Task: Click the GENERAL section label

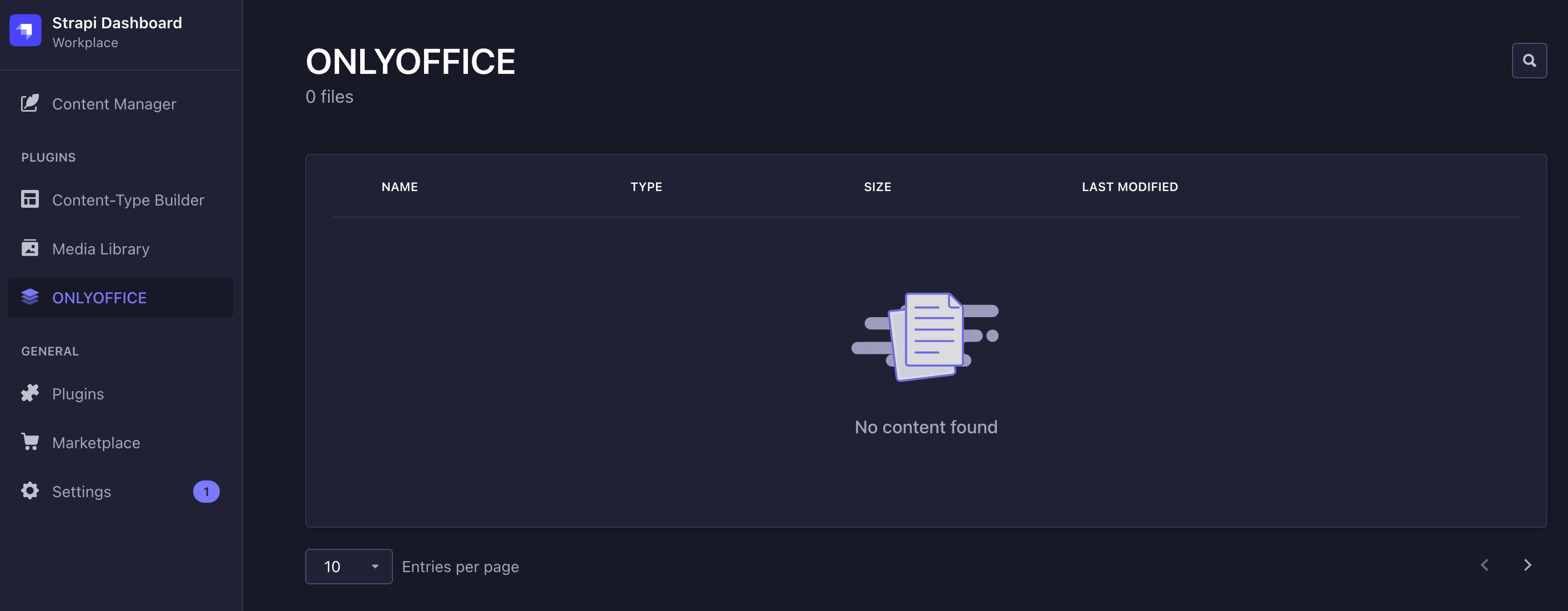Action: coord(50,351)
